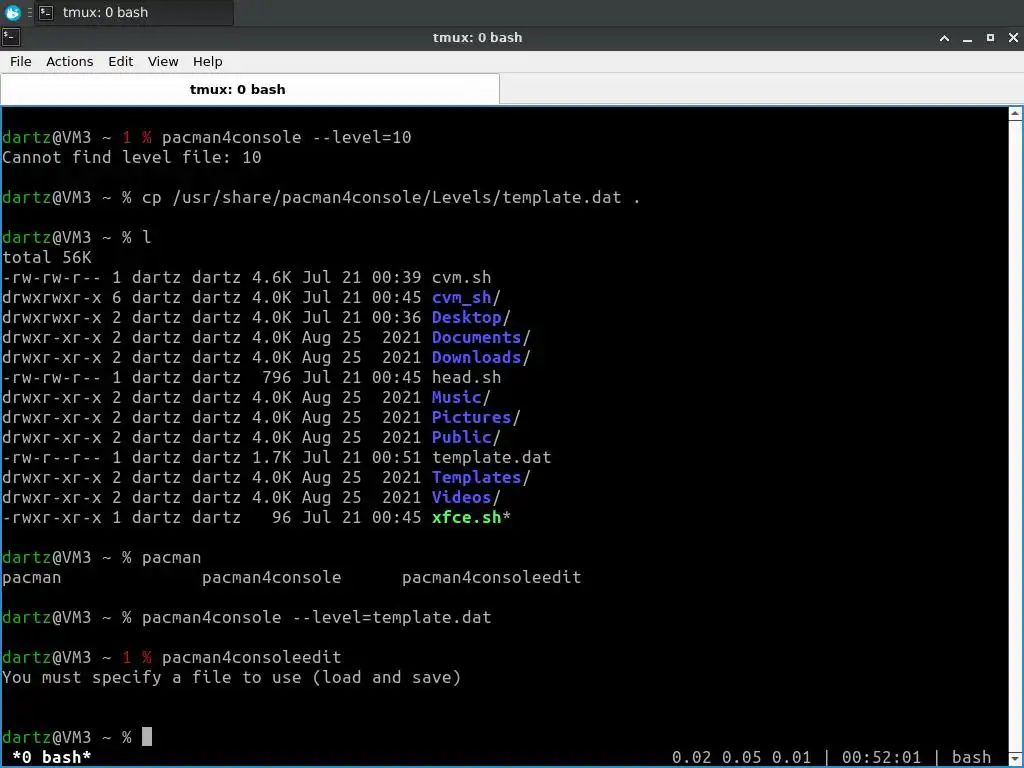The image size is (1024, 768).
Task: Maximize the terminal window
Action: click(x=990, y=38)
